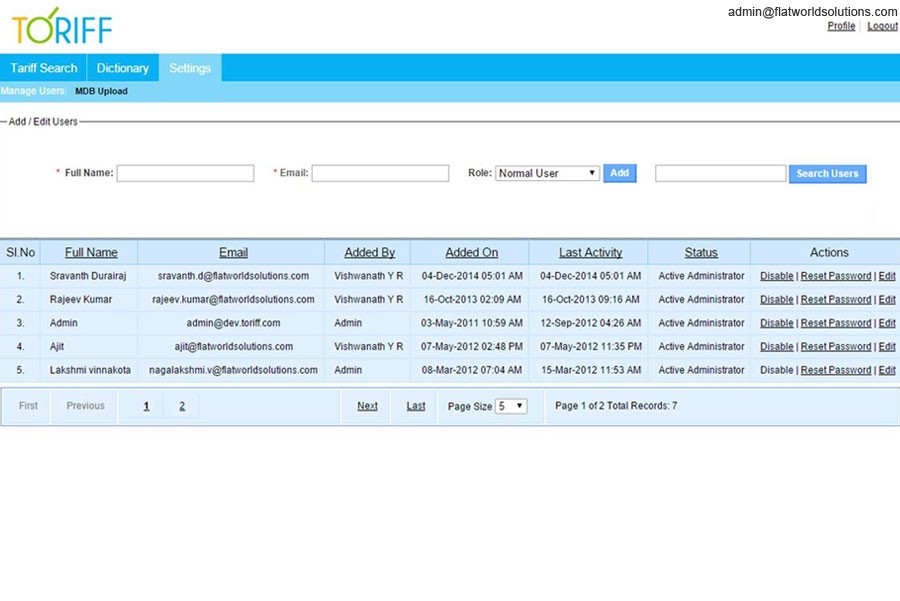Open the Profile link
Image resolution: width=900 pixels, height=601 pixels.
pos(841,26)
